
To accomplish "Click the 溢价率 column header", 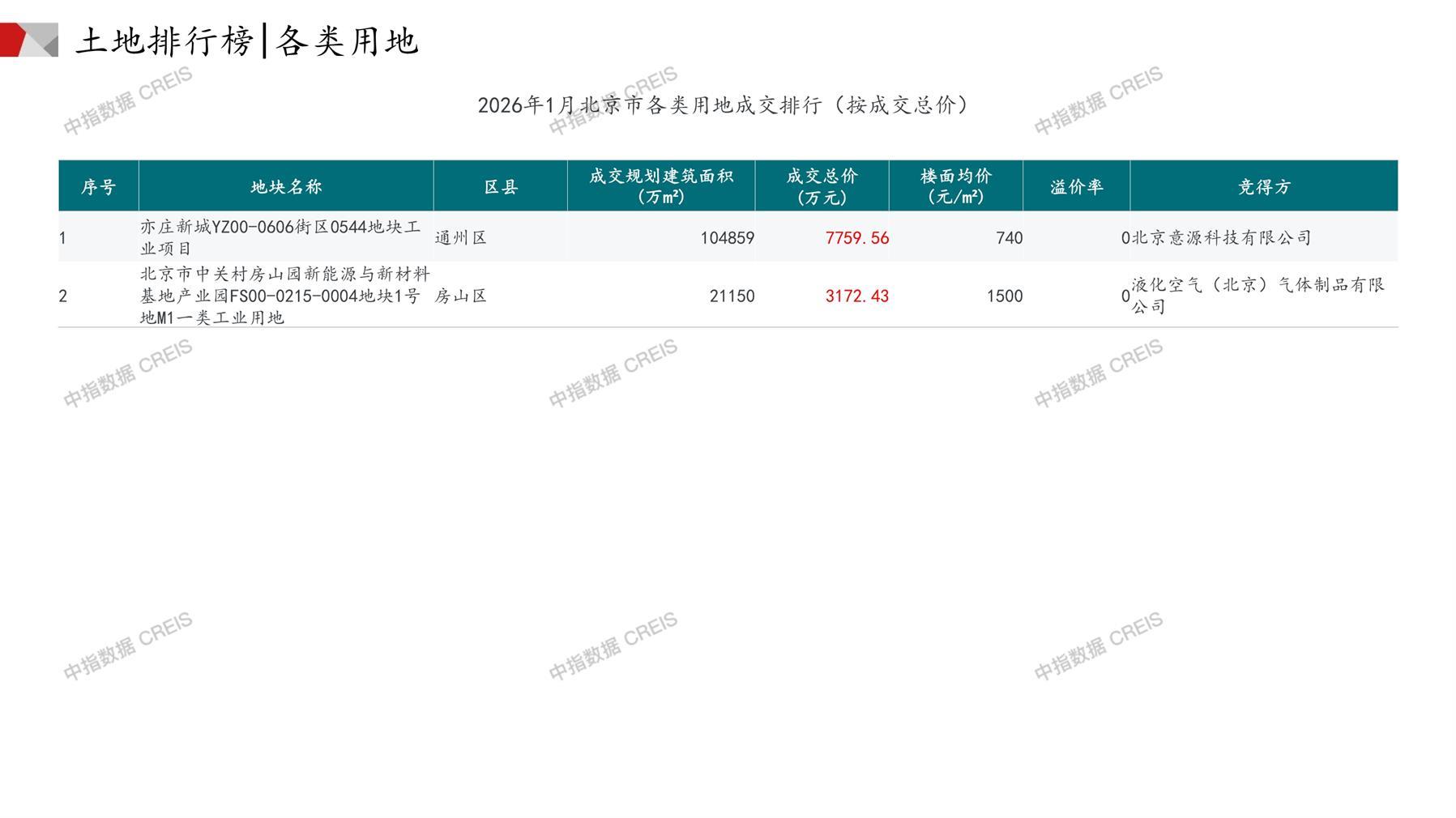I will [1076, 187].
